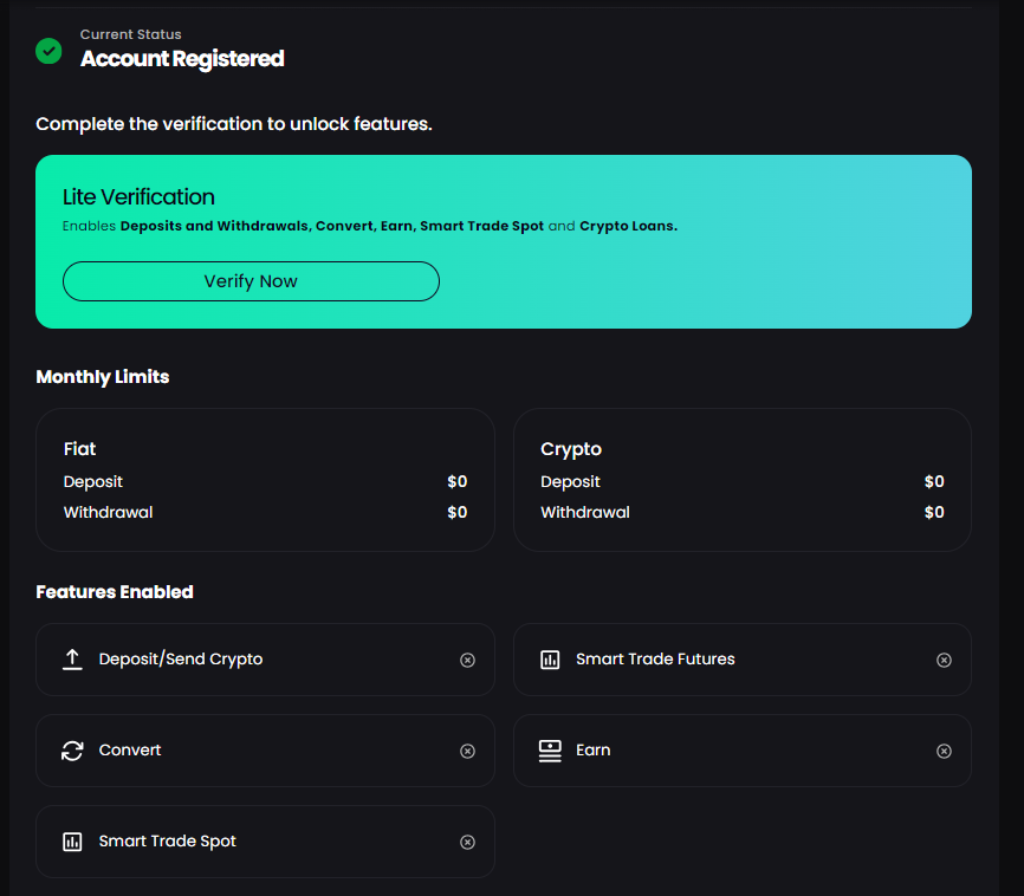
Task: Click the green checkmark status icon
Action: [x=48, y=51]
